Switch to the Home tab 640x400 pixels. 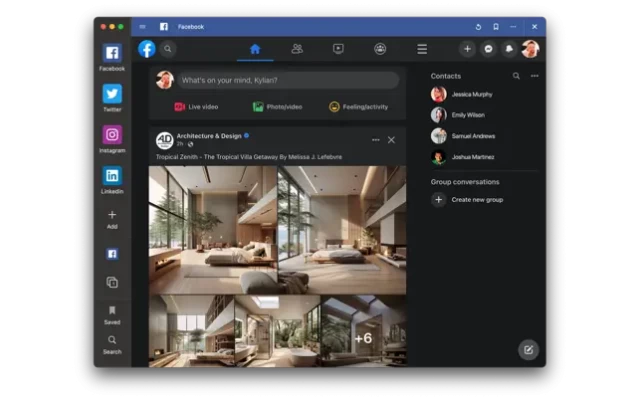[255, 49]
